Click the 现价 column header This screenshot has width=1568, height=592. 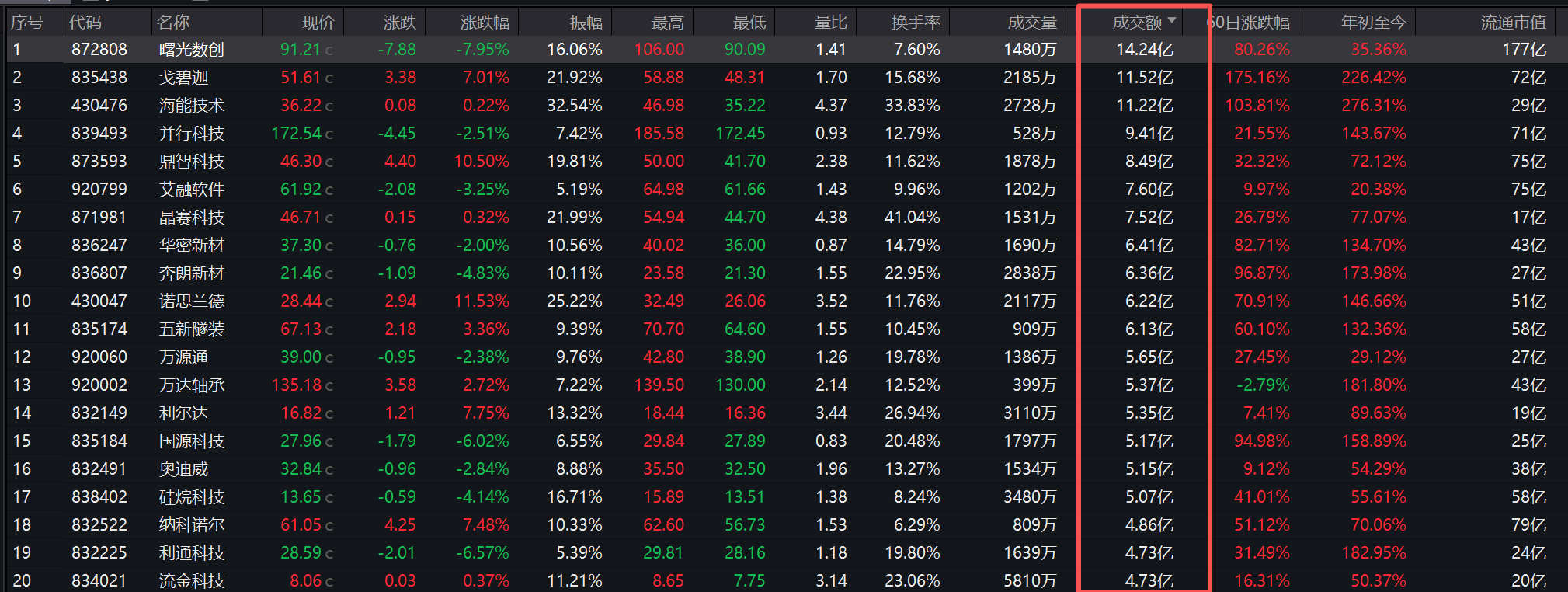[318, 23]
